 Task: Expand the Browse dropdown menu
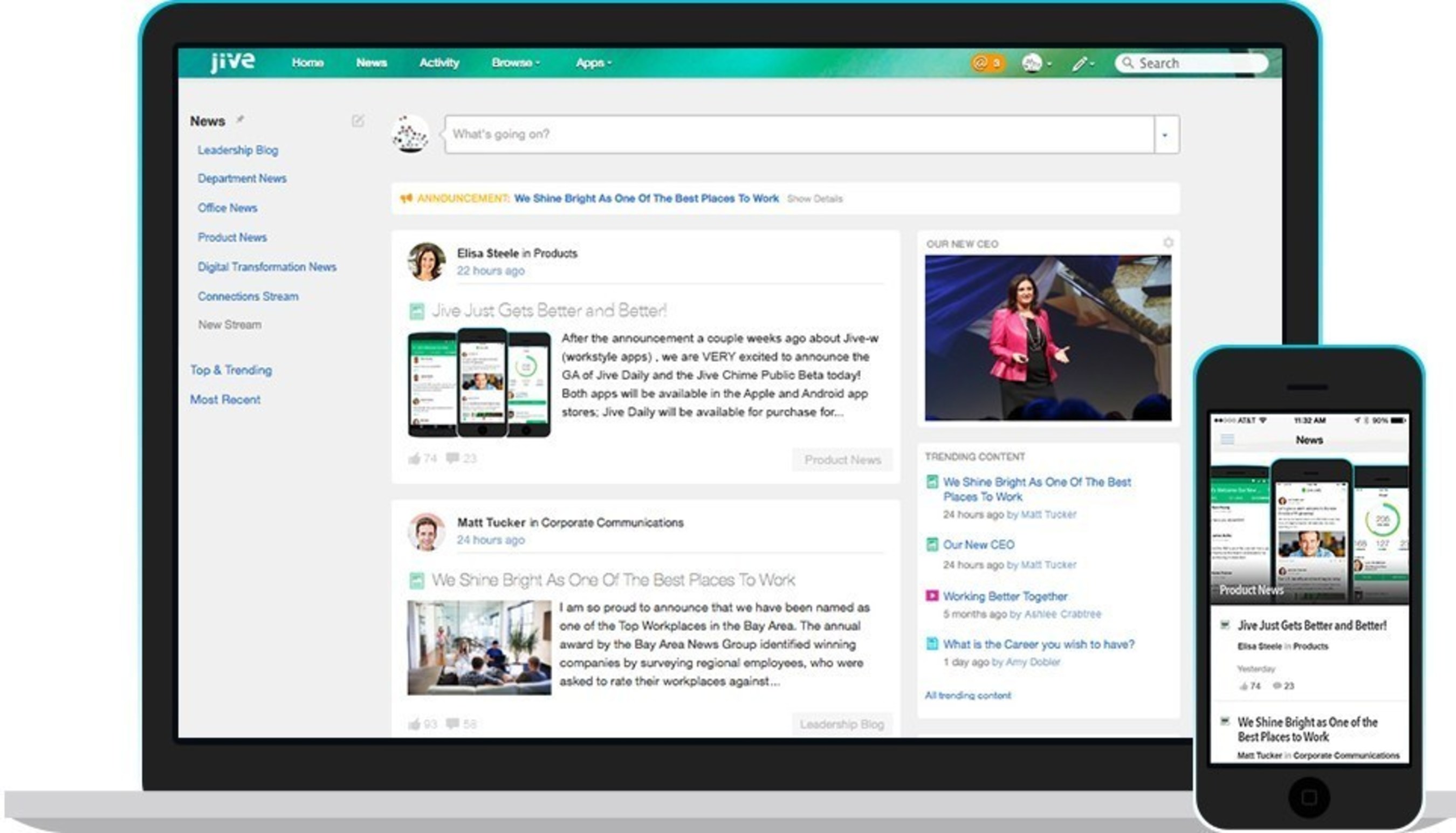pos(515,63)
